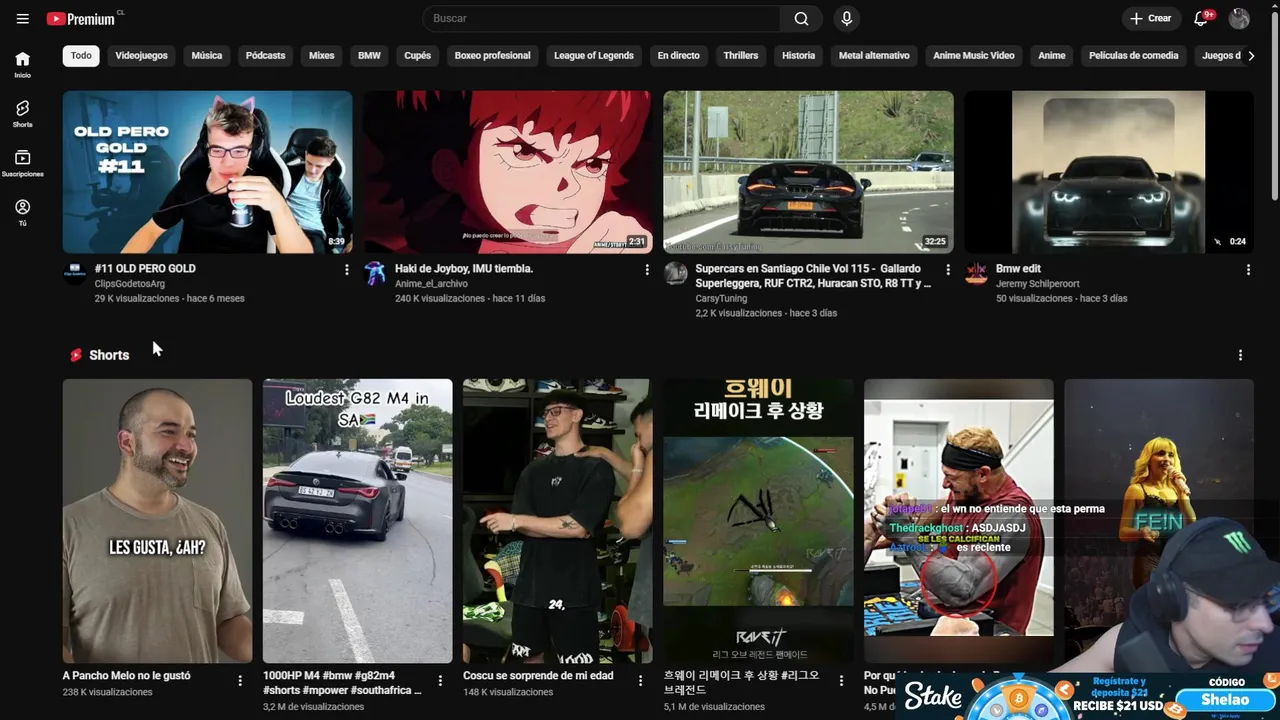
Task: Open the Coscu short thumbnail
Action: coord(557,520)
